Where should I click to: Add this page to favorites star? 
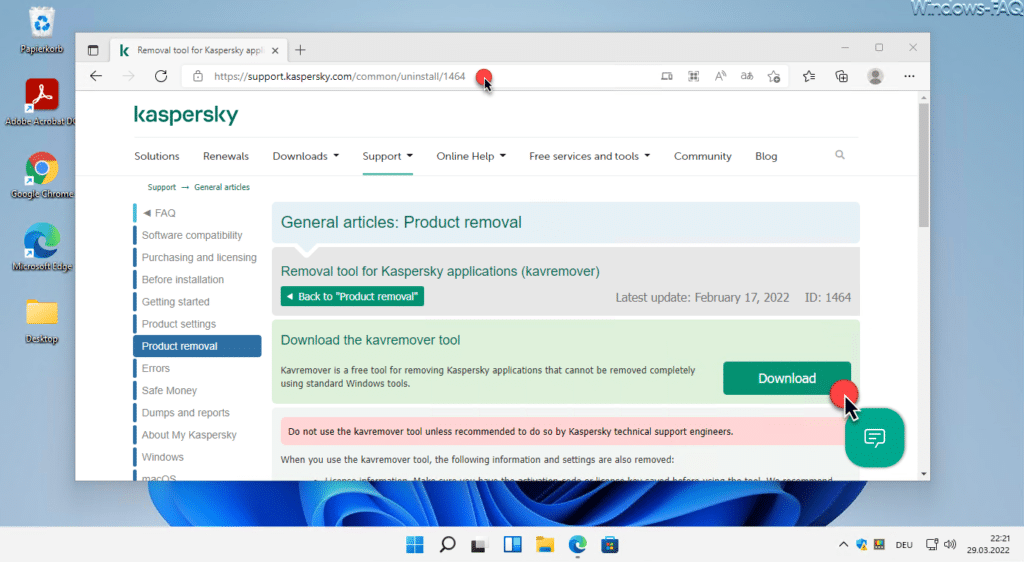pyautogui.click(x=774, y=76)
